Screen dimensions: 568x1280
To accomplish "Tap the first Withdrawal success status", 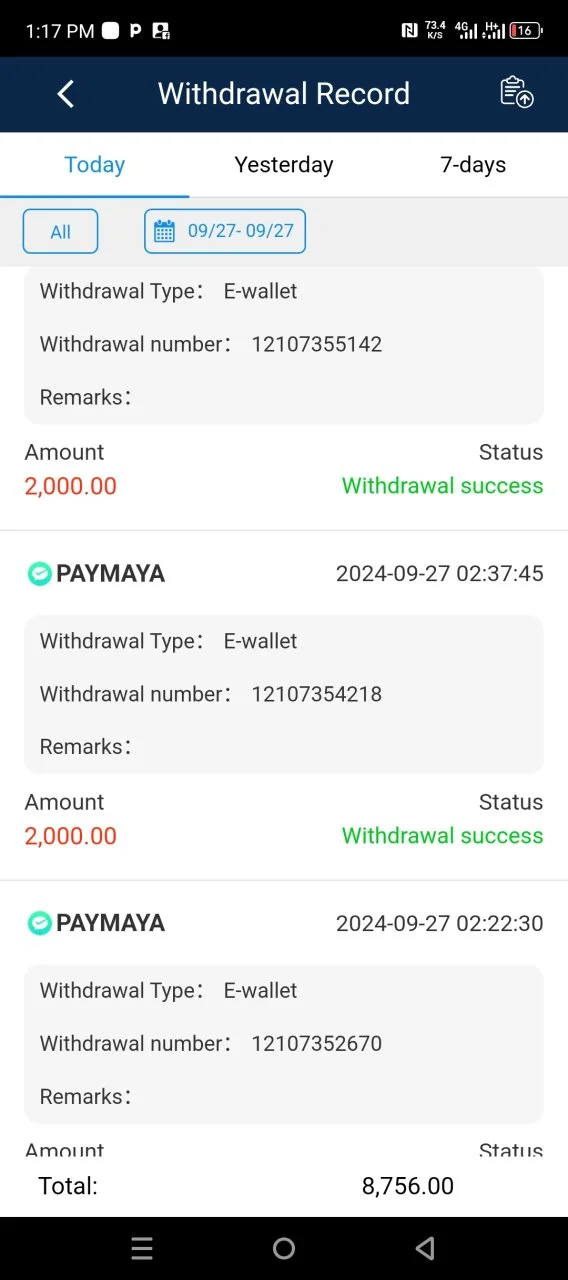I will click(x=442, y=486).
